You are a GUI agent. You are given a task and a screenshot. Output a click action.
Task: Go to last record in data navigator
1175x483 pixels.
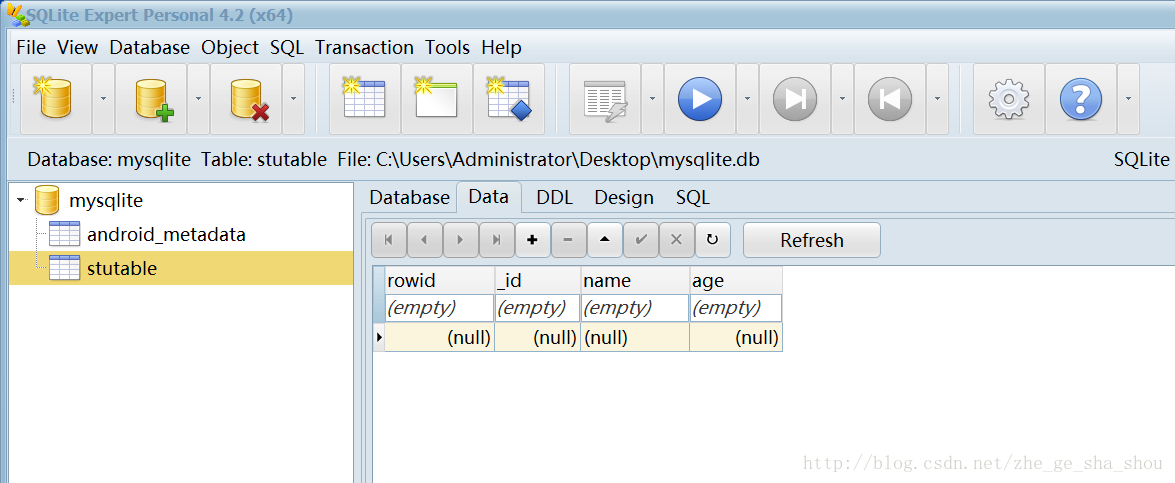(497, 240)
